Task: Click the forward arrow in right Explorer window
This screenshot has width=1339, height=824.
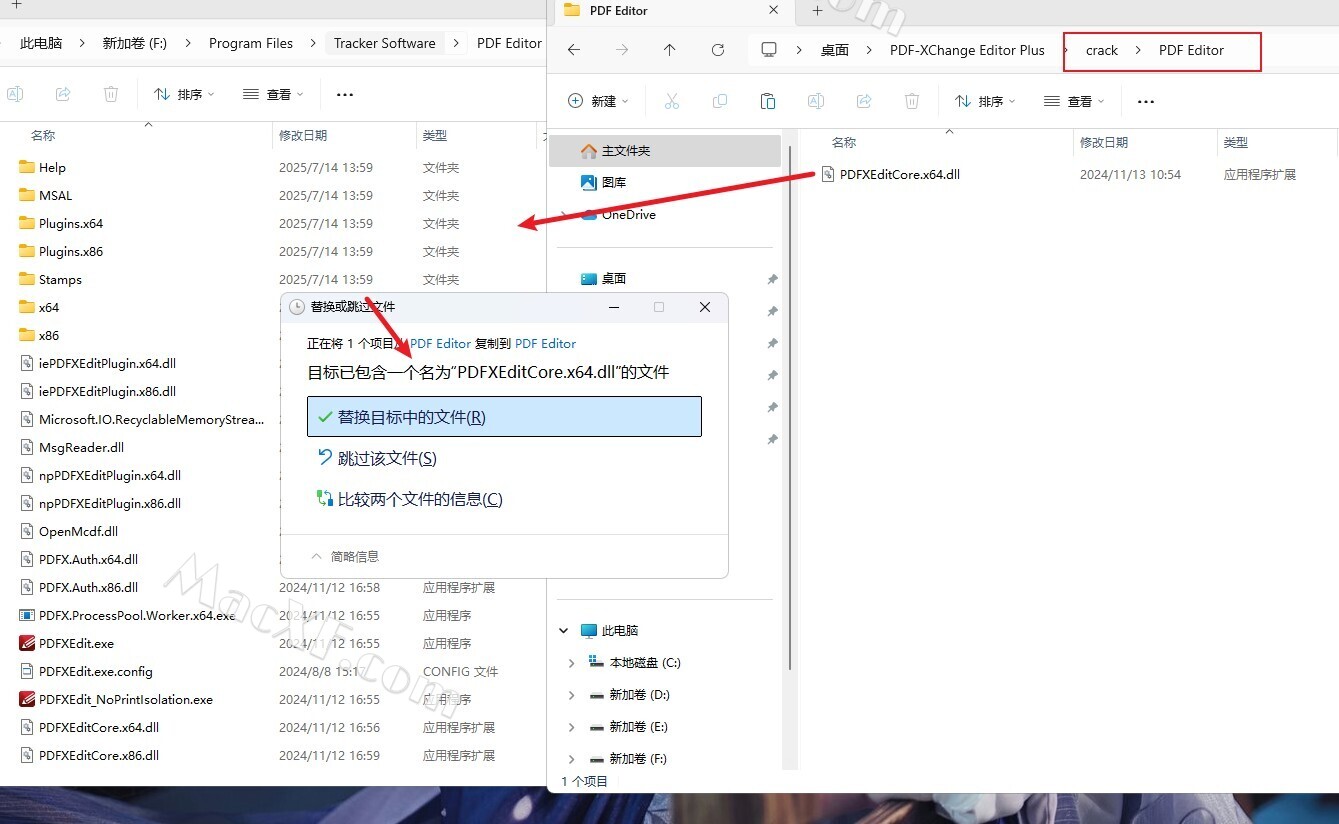Action: point(622,50)
